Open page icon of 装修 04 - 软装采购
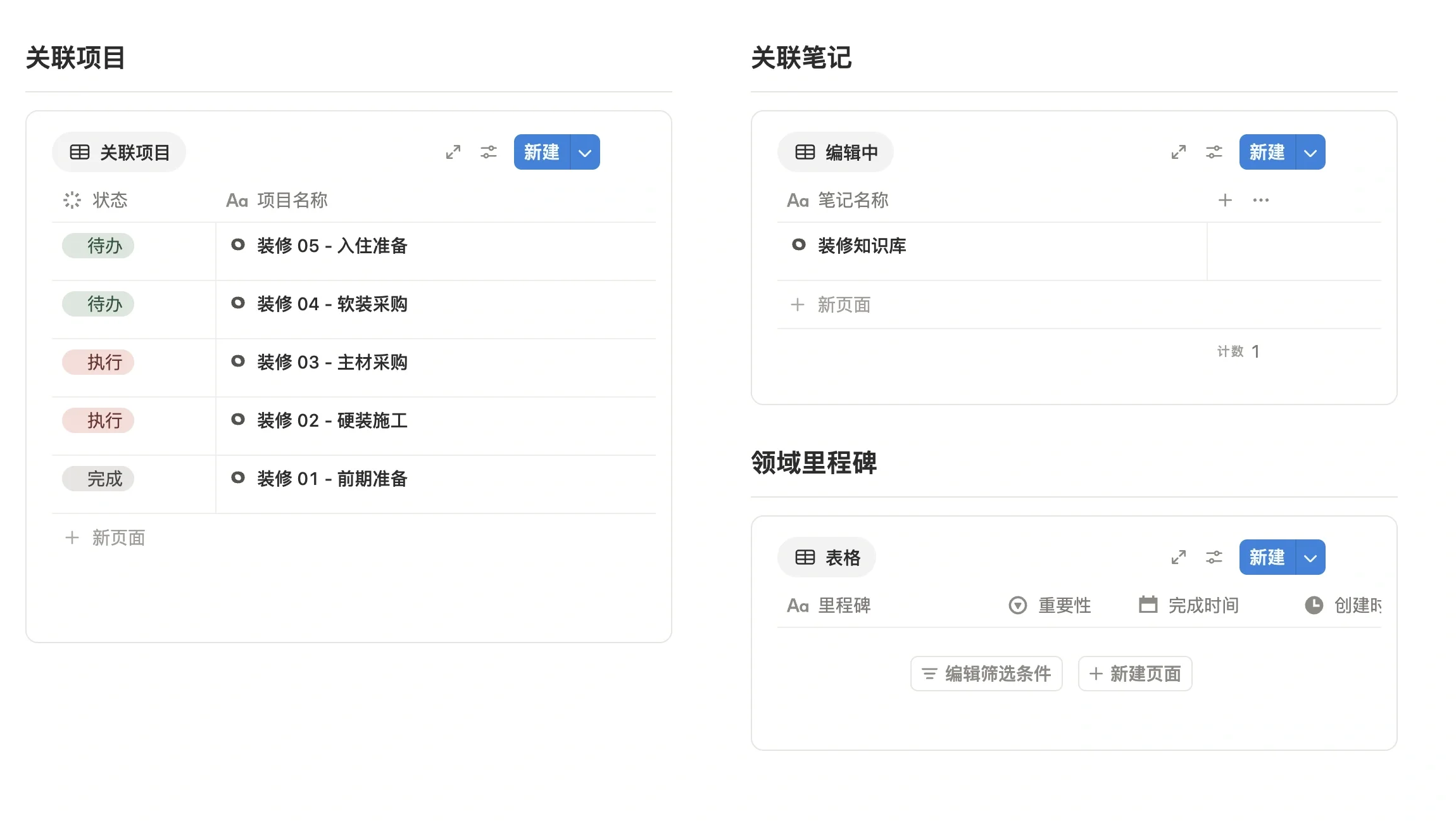The height and width of the screenshot is (823, 1456). coord(238,303)
